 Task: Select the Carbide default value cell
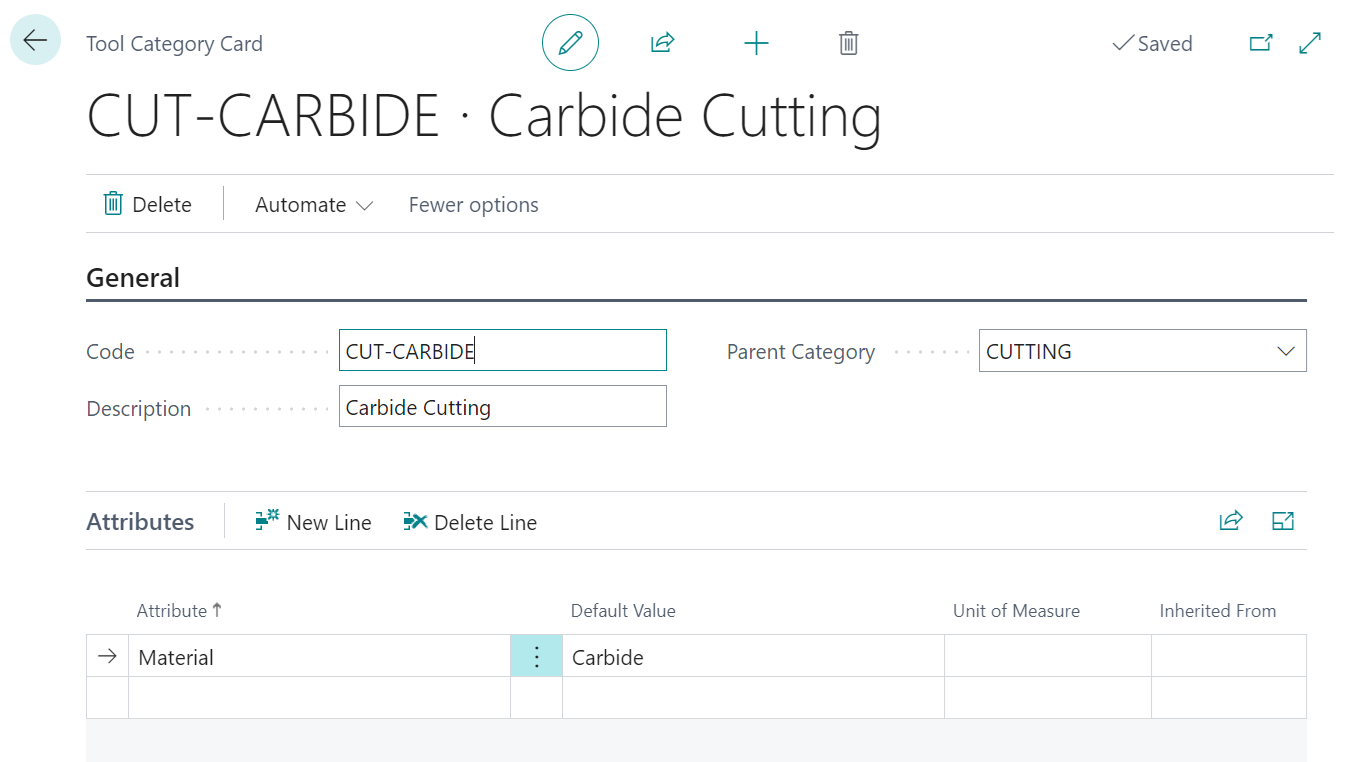coord(752,657)
